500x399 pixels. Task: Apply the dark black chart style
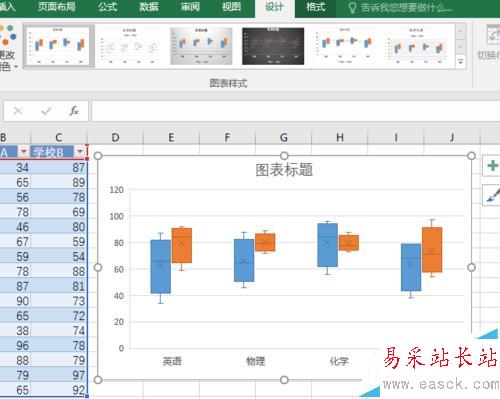[273, 46]
